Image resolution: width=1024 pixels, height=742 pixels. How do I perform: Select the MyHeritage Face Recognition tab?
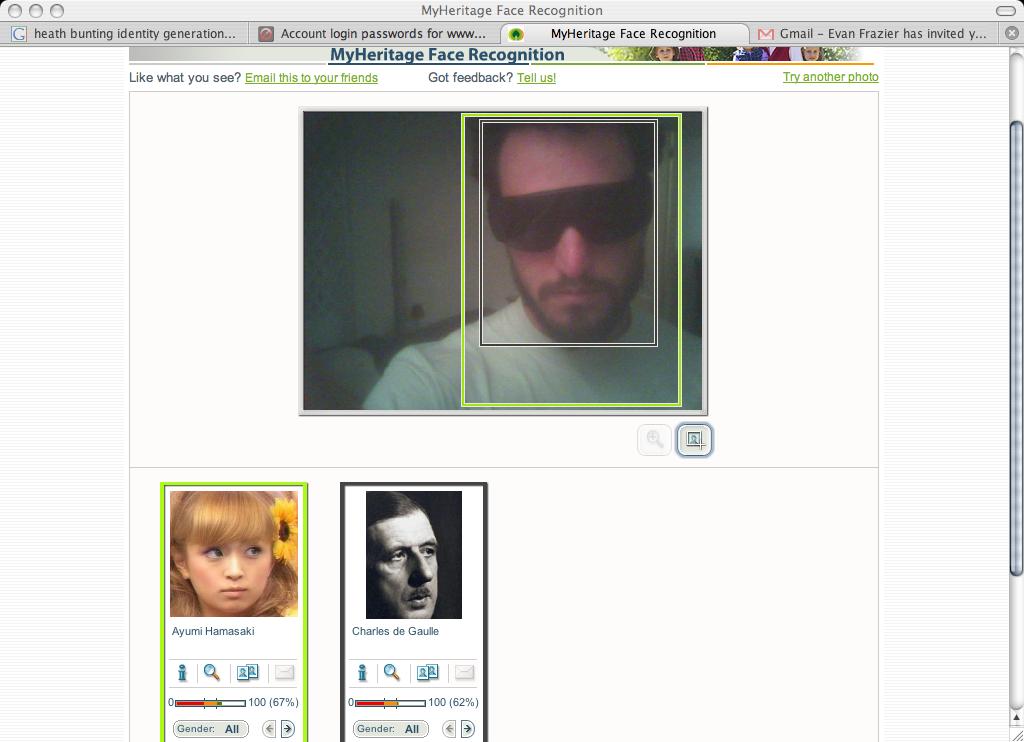coord(625,33)
